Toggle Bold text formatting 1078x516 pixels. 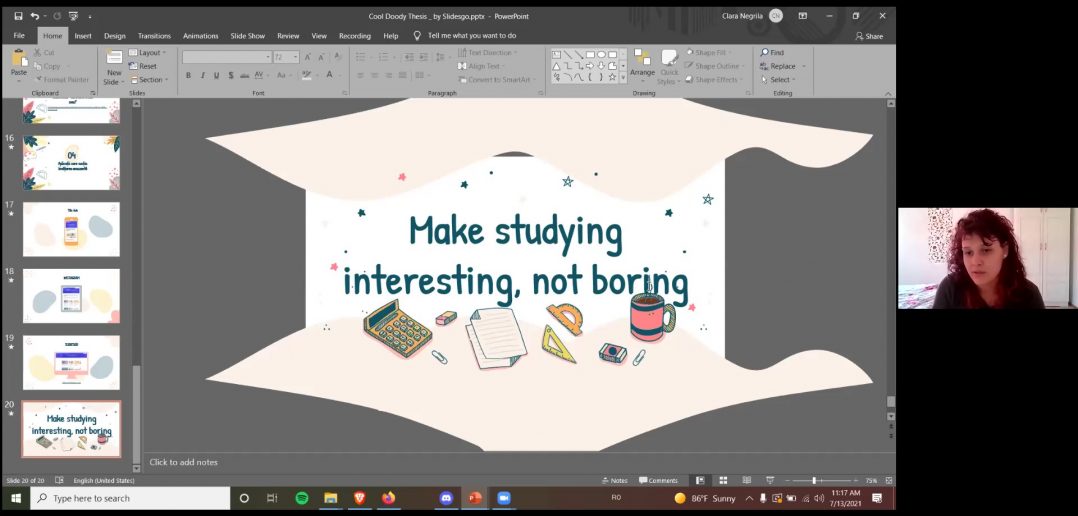[188, 75]
